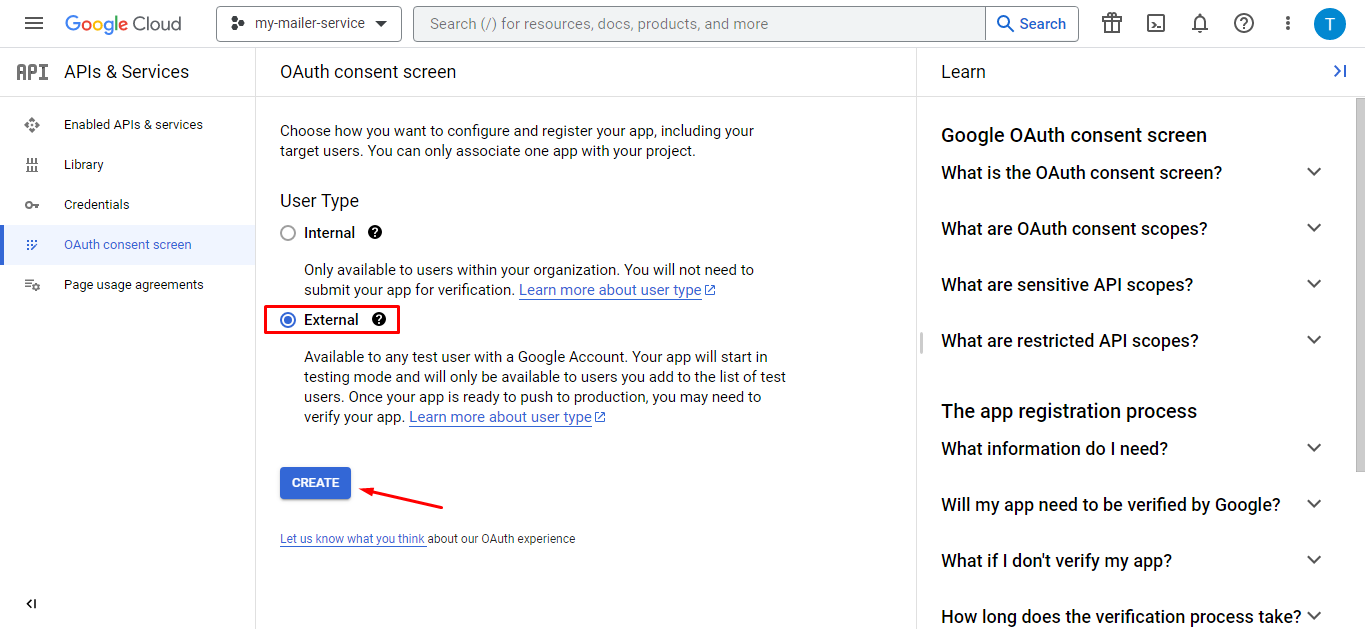Follow 'Let us know what you think' link

coord(353,538)
